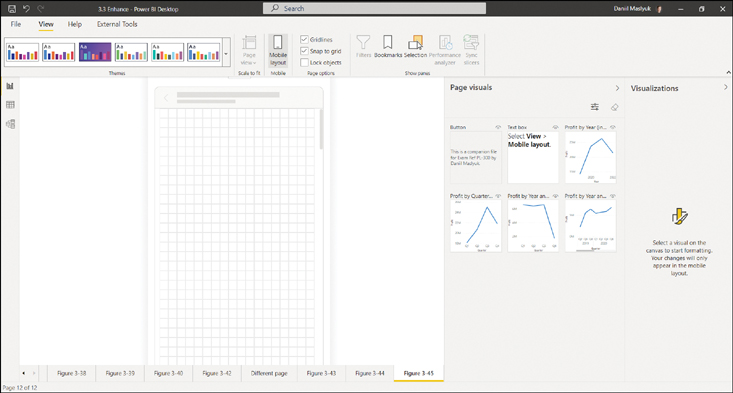Apply the sixth theme swatch

(204, 52)
